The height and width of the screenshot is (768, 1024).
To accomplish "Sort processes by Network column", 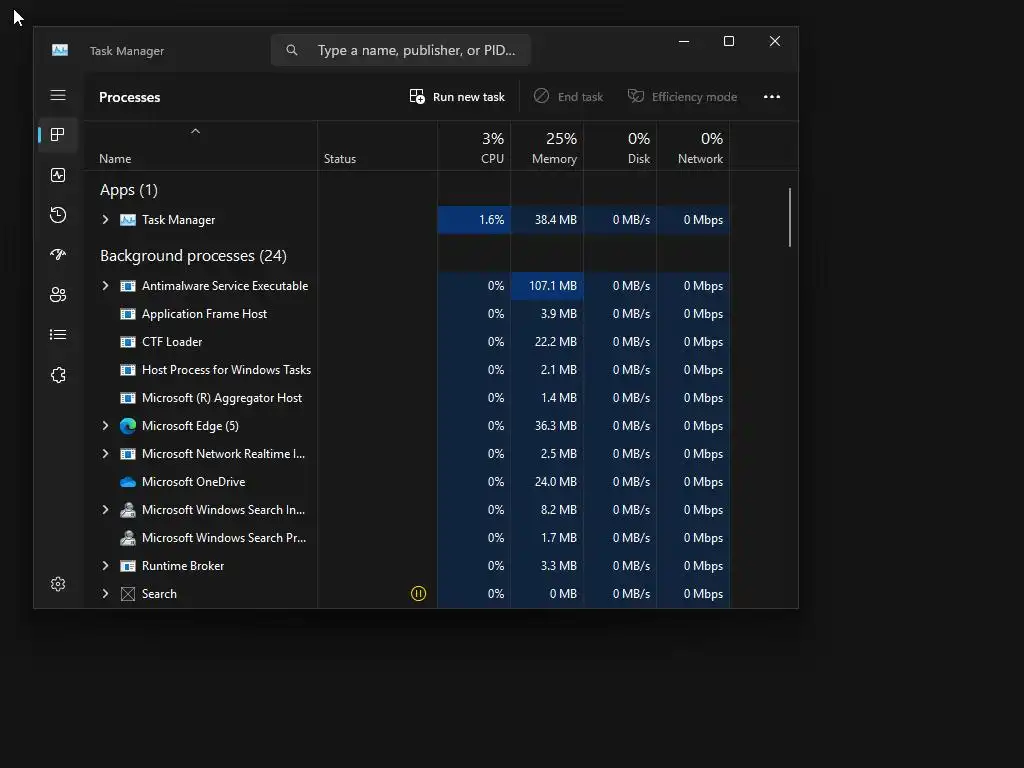I will tap(694, 146).
